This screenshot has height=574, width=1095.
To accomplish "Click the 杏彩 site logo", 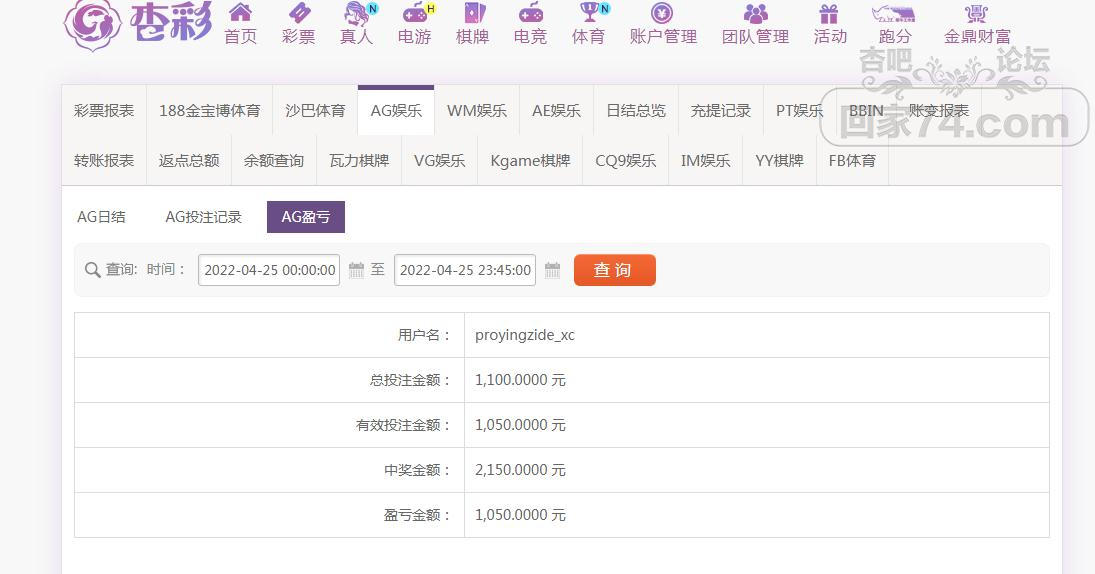I will click(138, 24).
